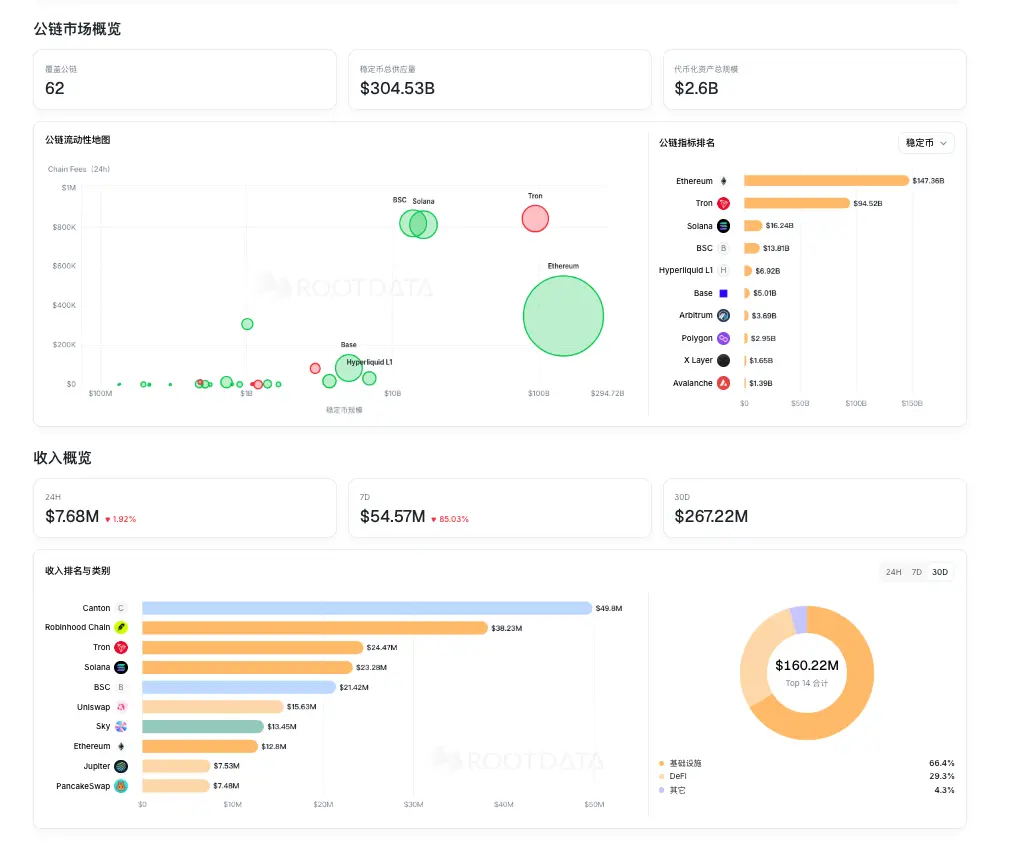Viewport: 1014px width, 848px height.
Task: Click the Polygon purple logo
Action: coord(724,338)
